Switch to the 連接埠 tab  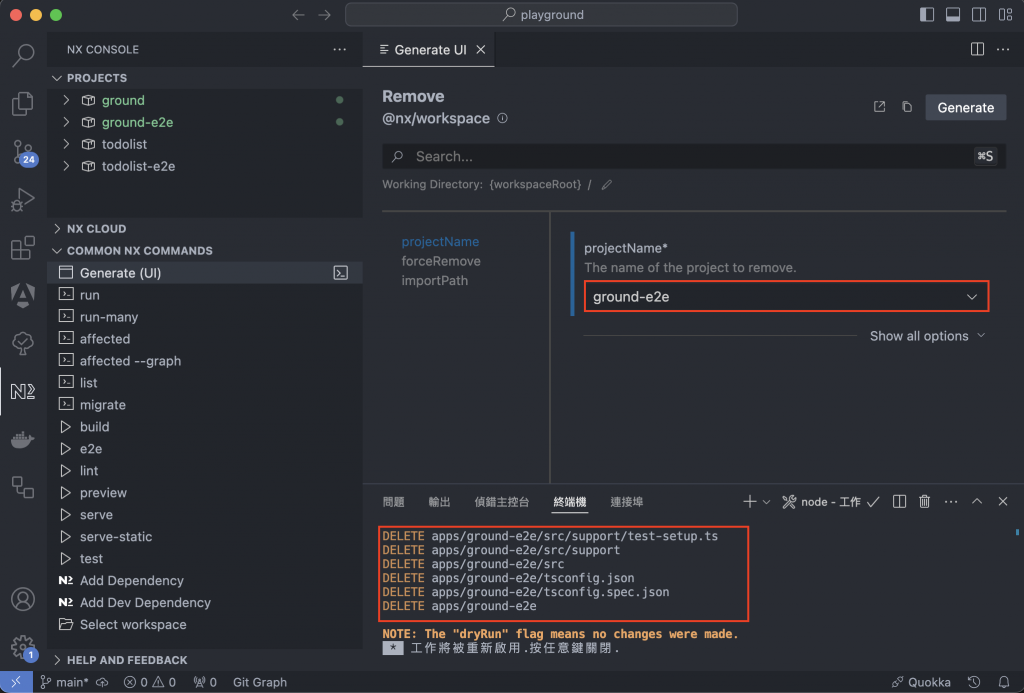pos(626,502)
